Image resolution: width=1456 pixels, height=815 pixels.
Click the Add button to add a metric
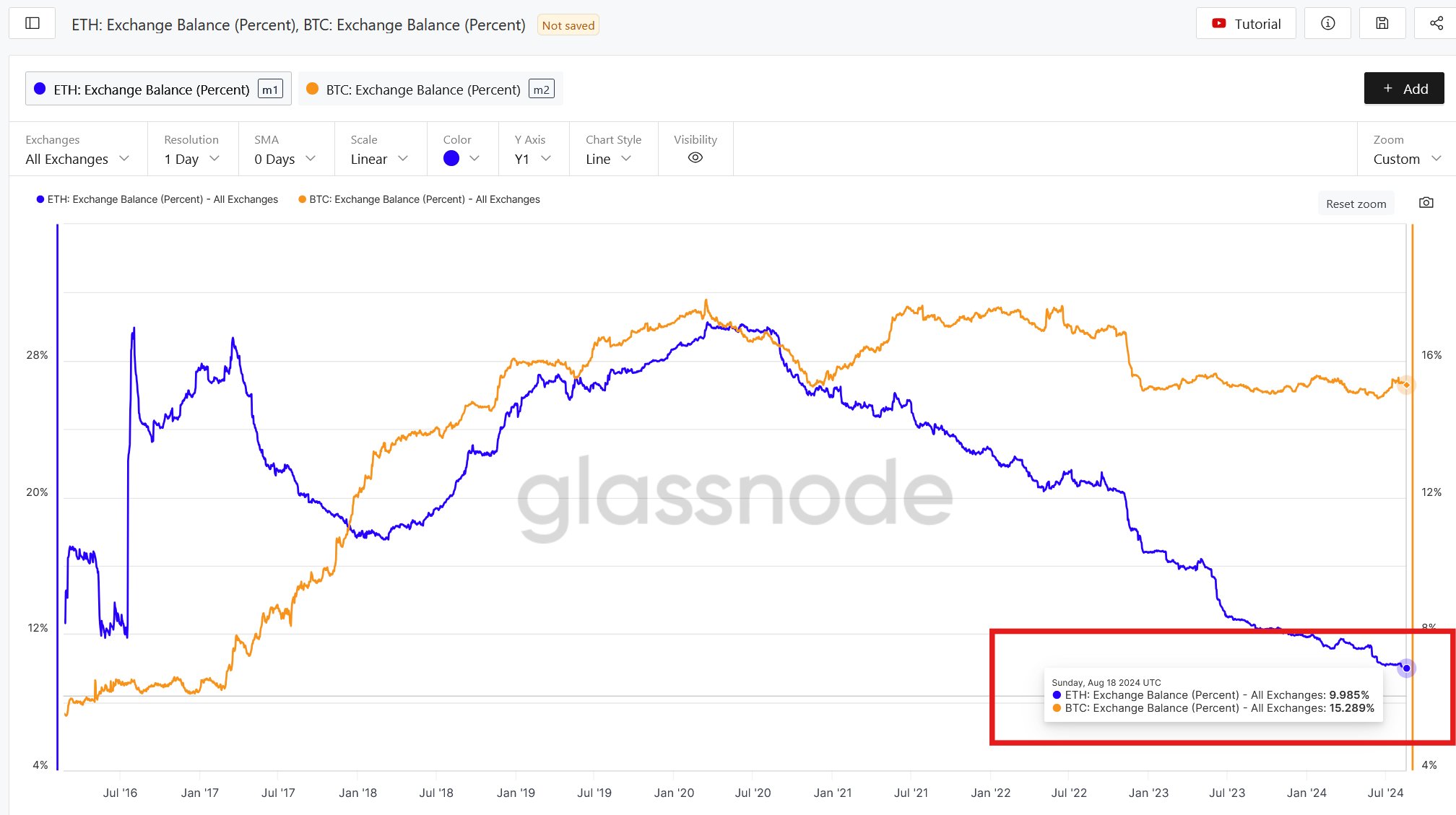coord(1403,88)
